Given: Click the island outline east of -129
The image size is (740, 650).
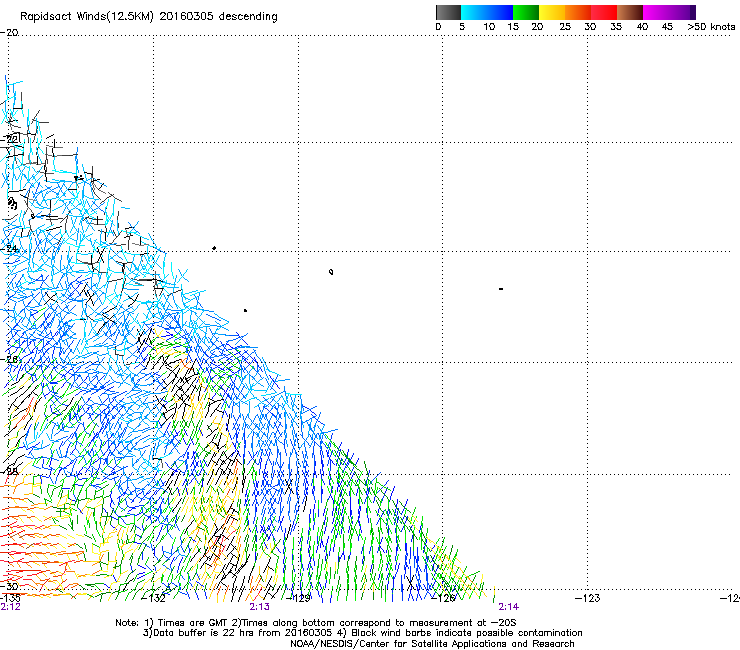Looking at the screenshot, I should coord(331,272).
